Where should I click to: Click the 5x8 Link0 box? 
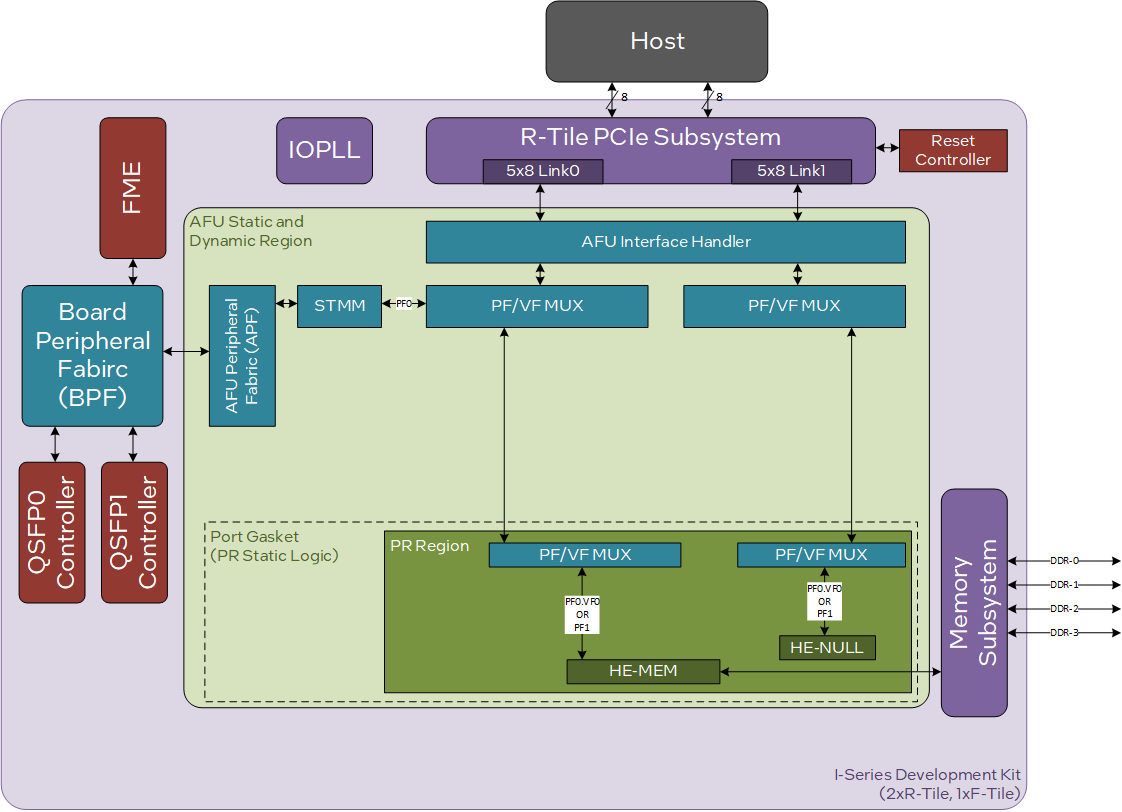543,171
